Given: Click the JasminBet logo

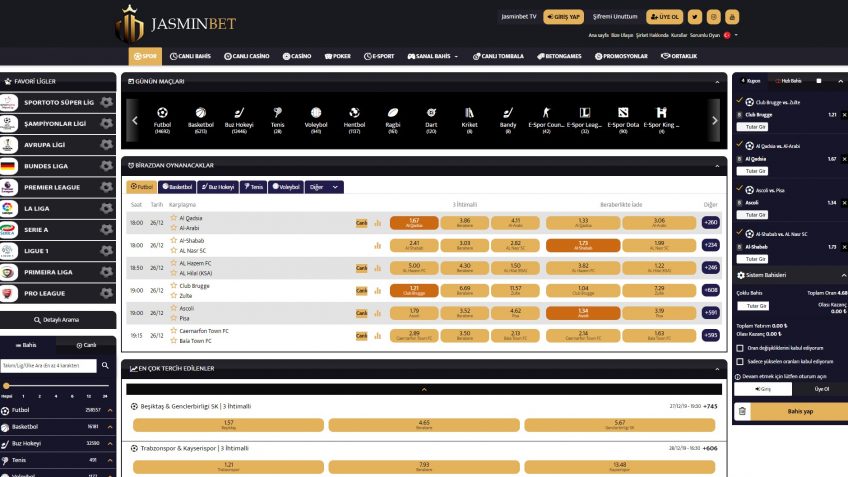Looking at the screenshot, I should click(x=175, y=23).
